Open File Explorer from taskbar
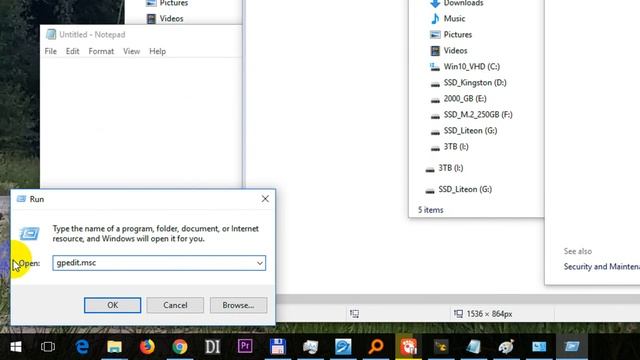Screen dimensions: 640x360 point(114,347)
